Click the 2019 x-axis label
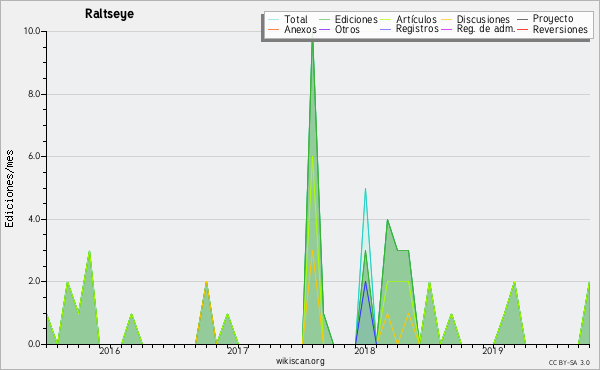 pos(492,350)
